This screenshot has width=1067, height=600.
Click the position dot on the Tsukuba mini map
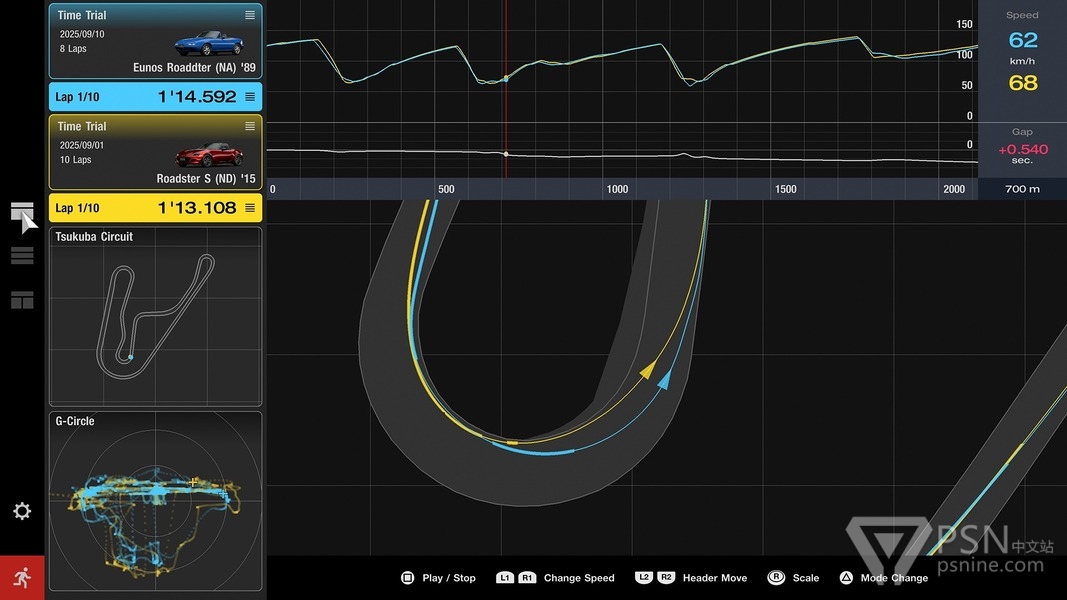click(131, 356)
